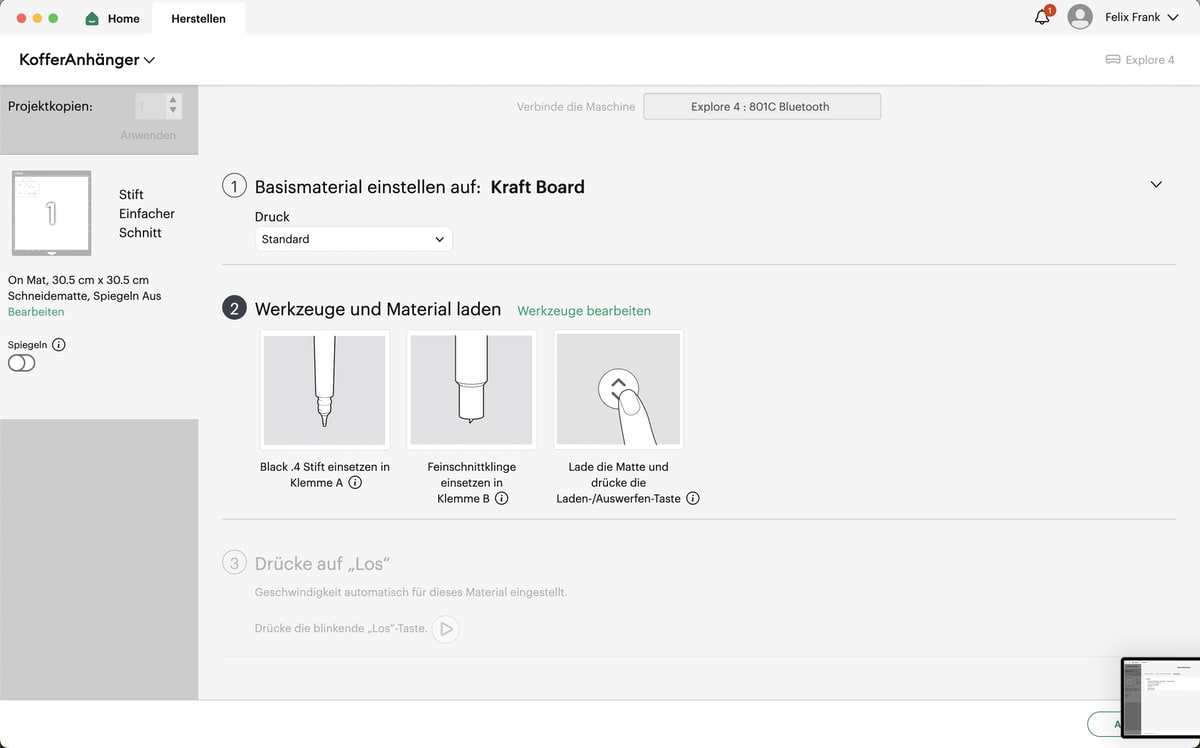Decrease Projektkopien with down arrow

pyautogui.click(x=174, y=111)
